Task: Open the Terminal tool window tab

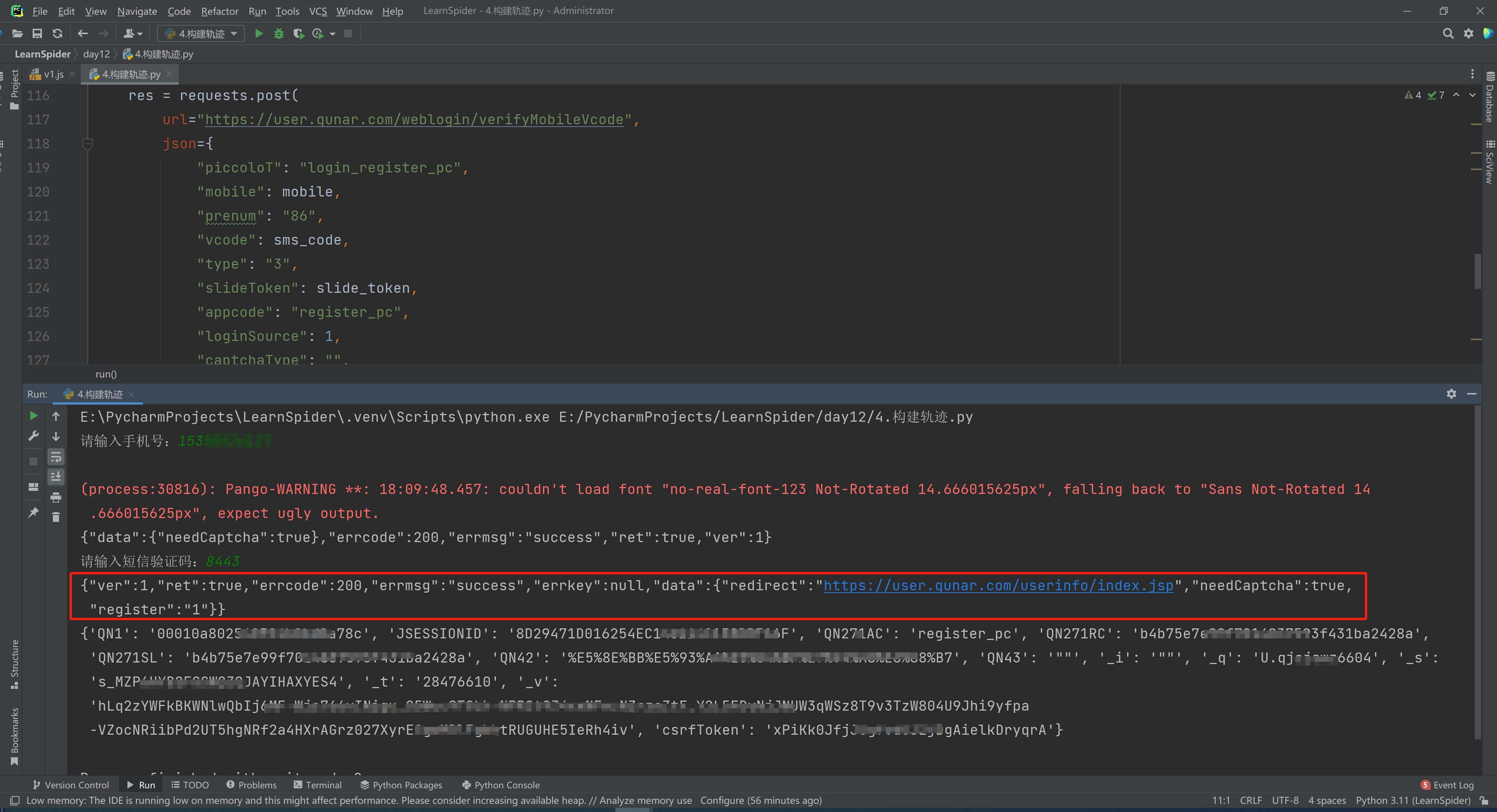Action: coord(318,785)
